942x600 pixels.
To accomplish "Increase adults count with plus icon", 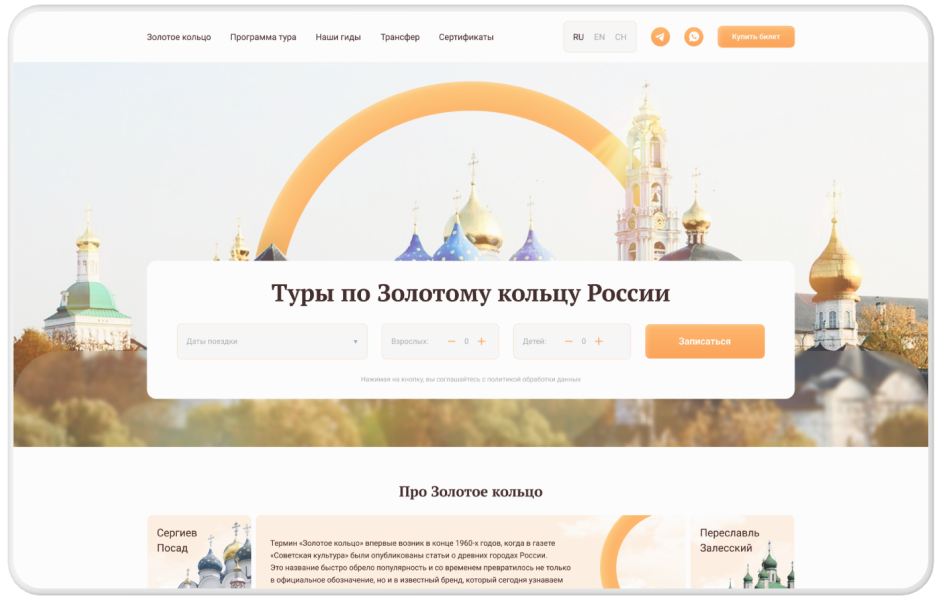I will (481, 341).
